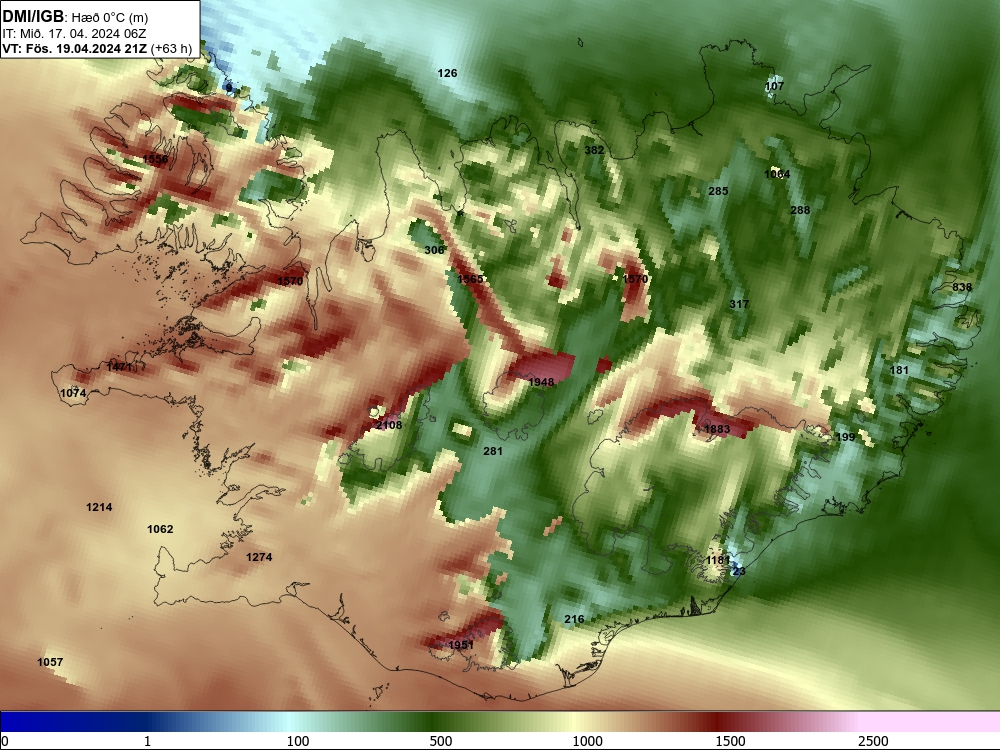Image resolution: width=1000 pixels, height=750 pixels.
Task: Click the initialization time 'IT: Mið. 17. 04. 2024 06Z'
Action: pos(75,34)
